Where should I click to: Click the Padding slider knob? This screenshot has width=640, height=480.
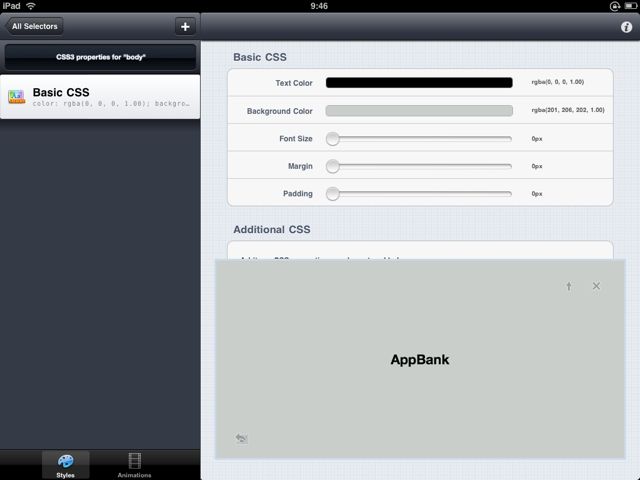tap(333, 193)
